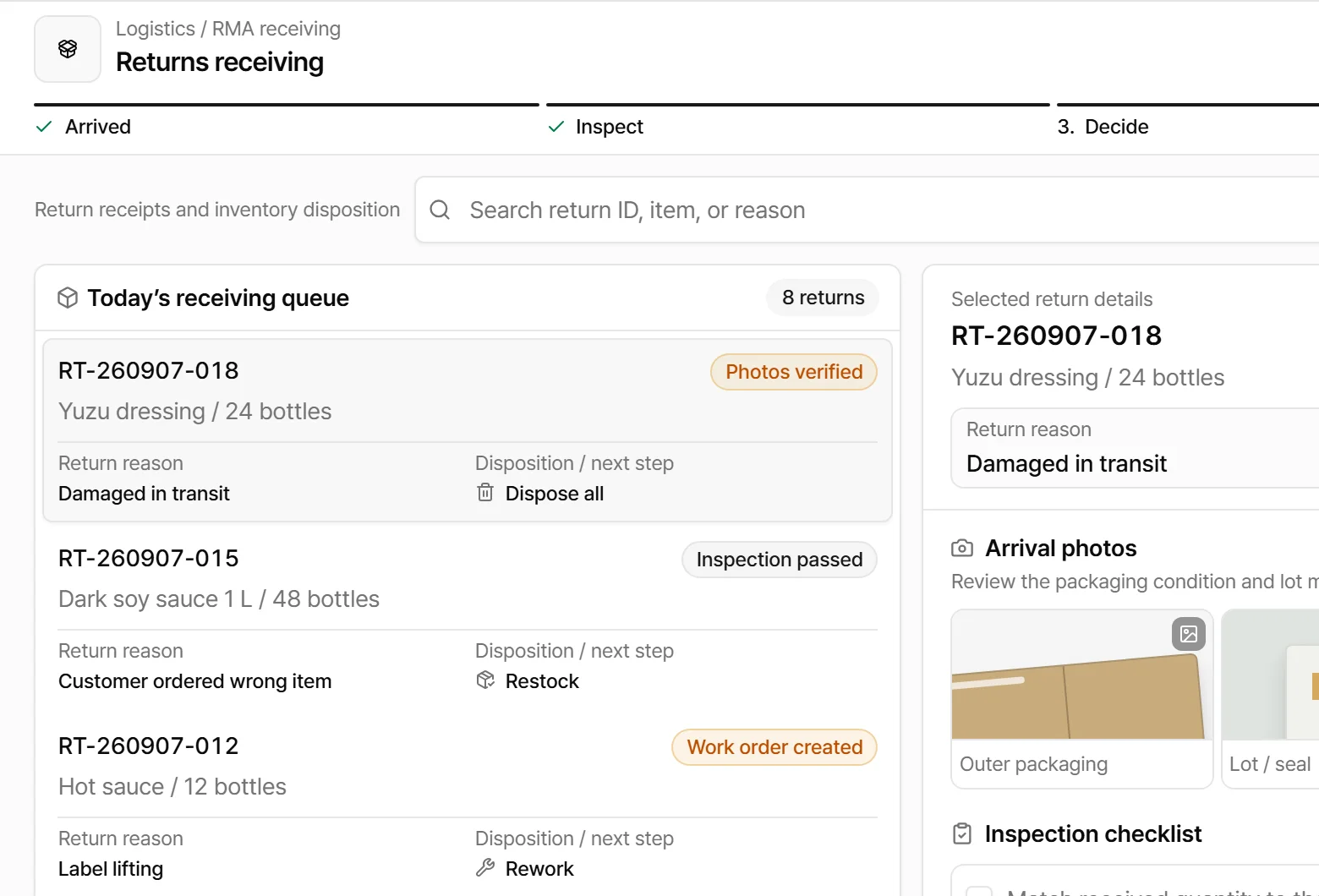Click the 8 returns count badge

tap(823, 298)
